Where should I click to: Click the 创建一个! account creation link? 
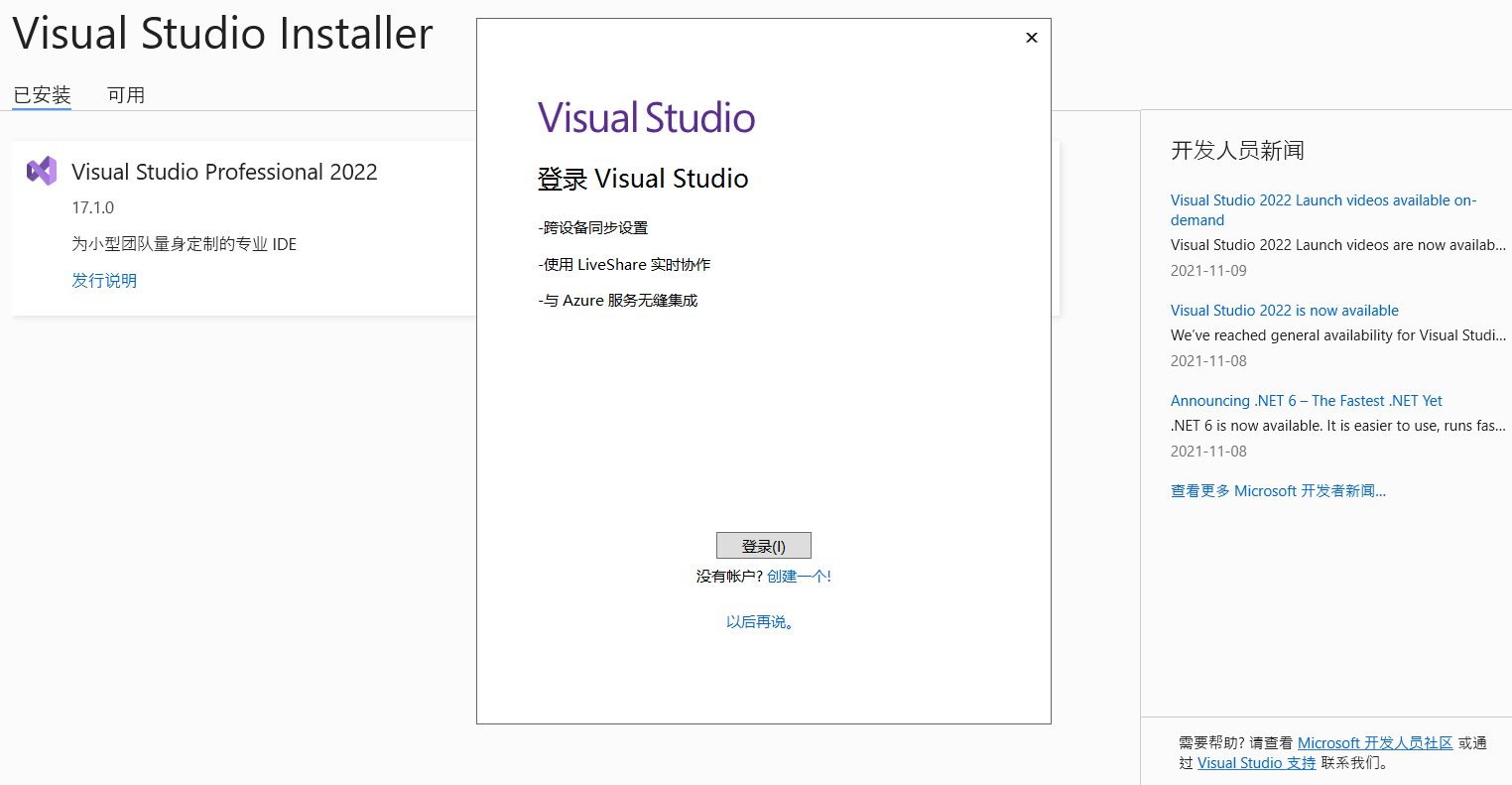799,575
